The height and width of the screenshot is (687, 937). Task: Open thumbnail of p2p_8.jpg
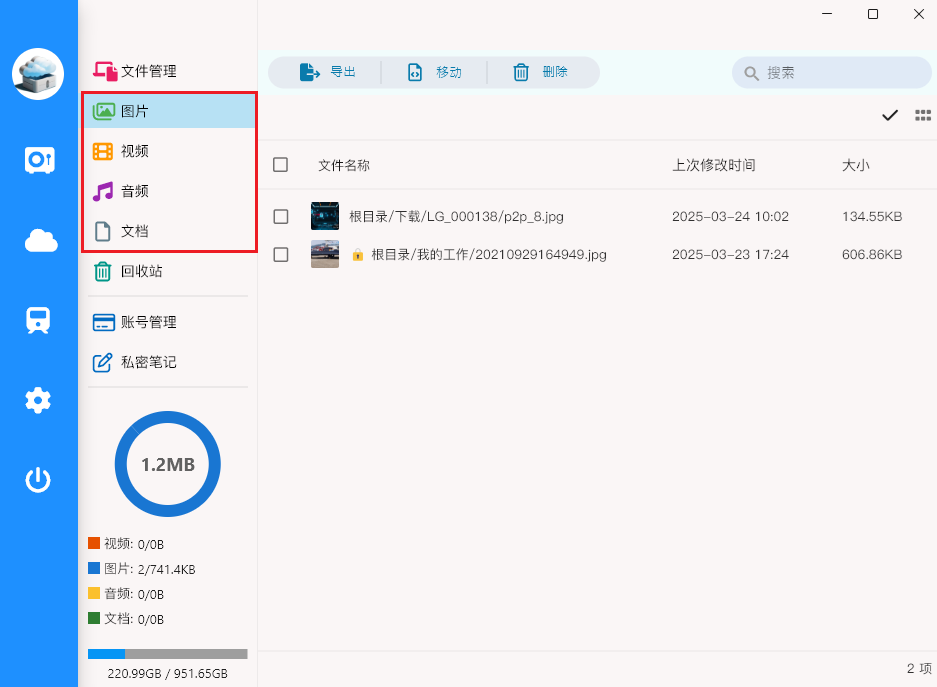pos(325,216)
